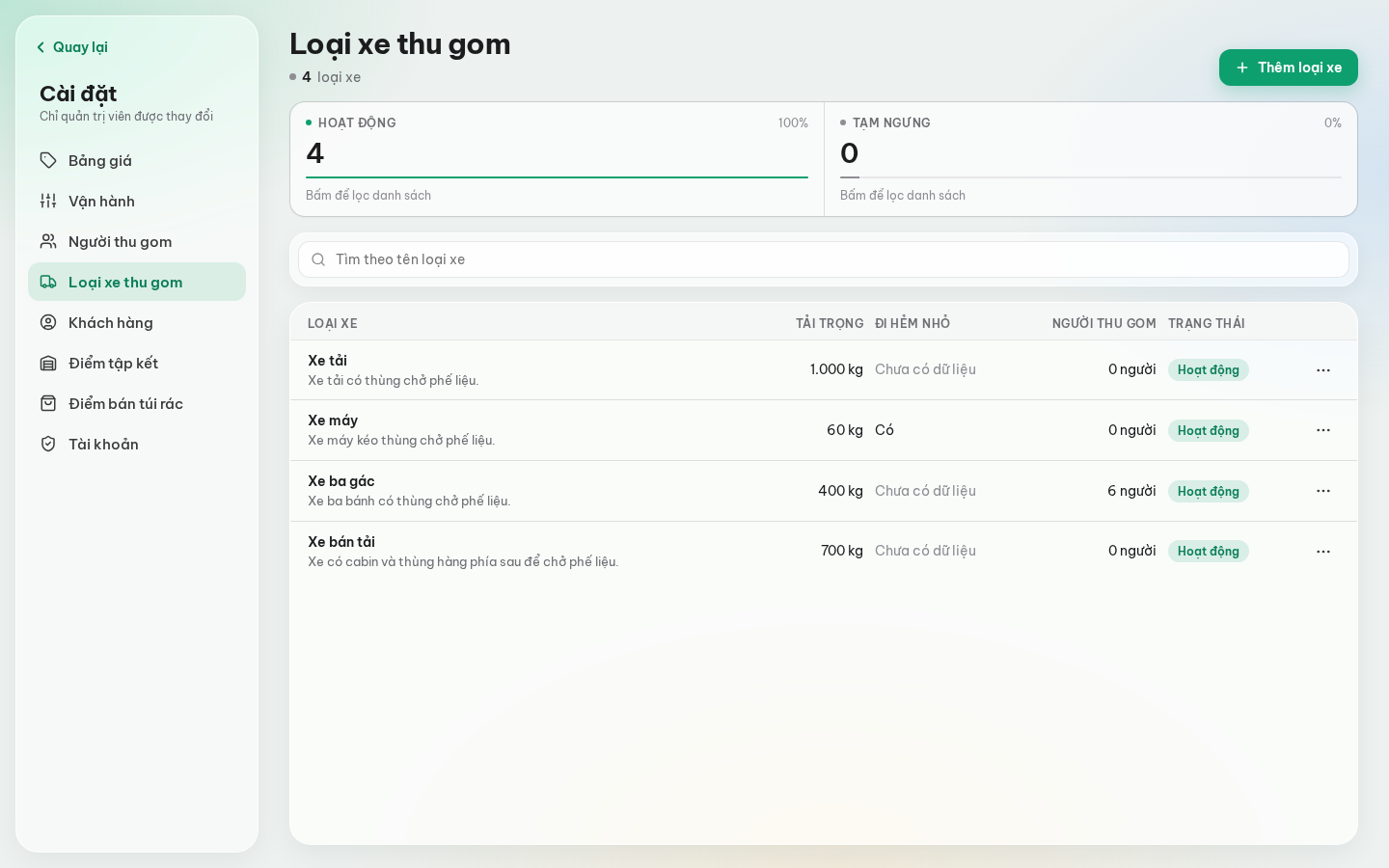Click Hoạt động badge in Xe bán tải row
This screenshot has width=1389, height=868.
pyautogui.click(x=1208, y=552)
